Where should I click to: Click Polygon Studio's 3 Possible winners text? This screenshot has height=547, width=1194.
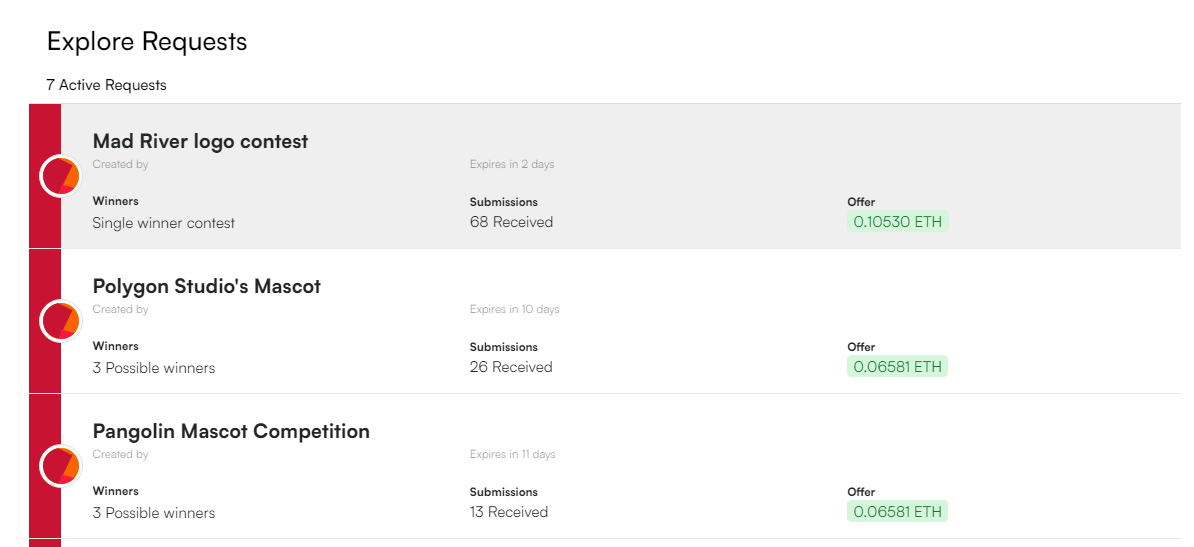153,368
